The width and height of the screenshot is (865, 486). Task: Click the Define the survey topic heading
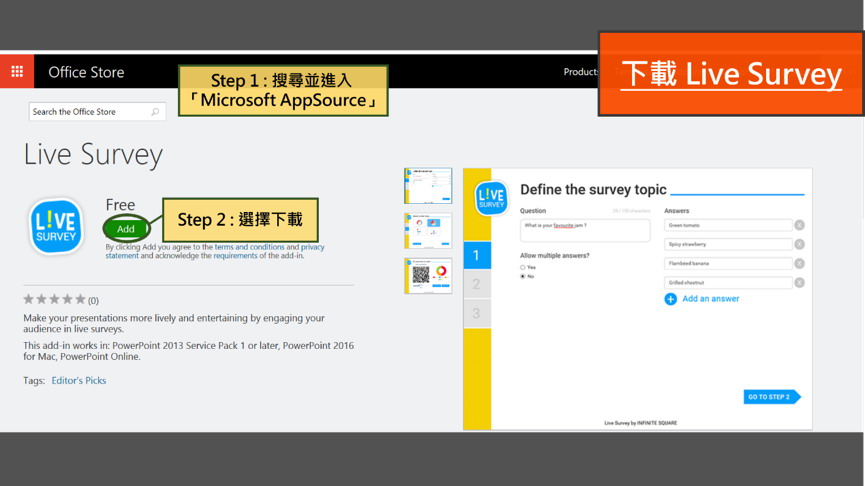point(594,190)
